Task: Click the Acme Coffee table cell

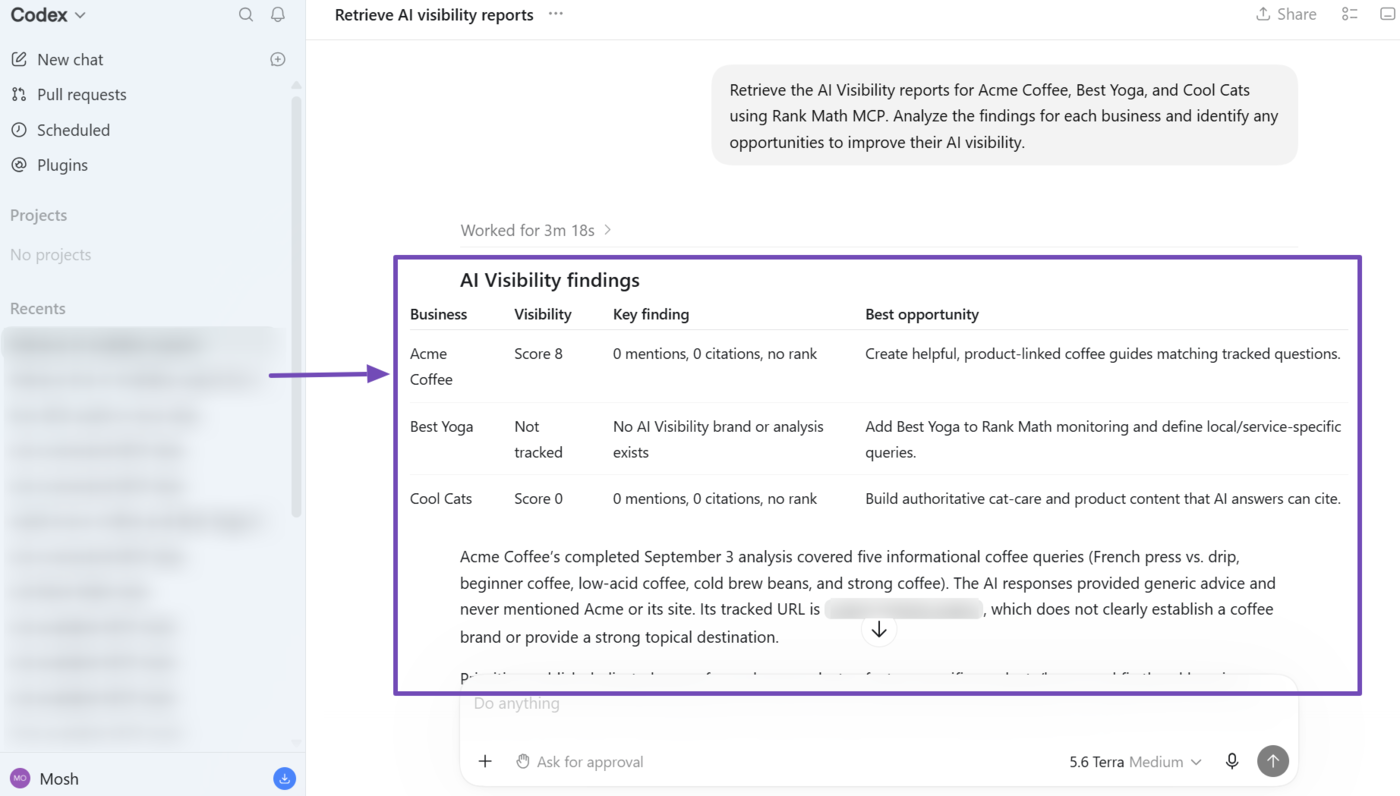Action: [431, 366]
